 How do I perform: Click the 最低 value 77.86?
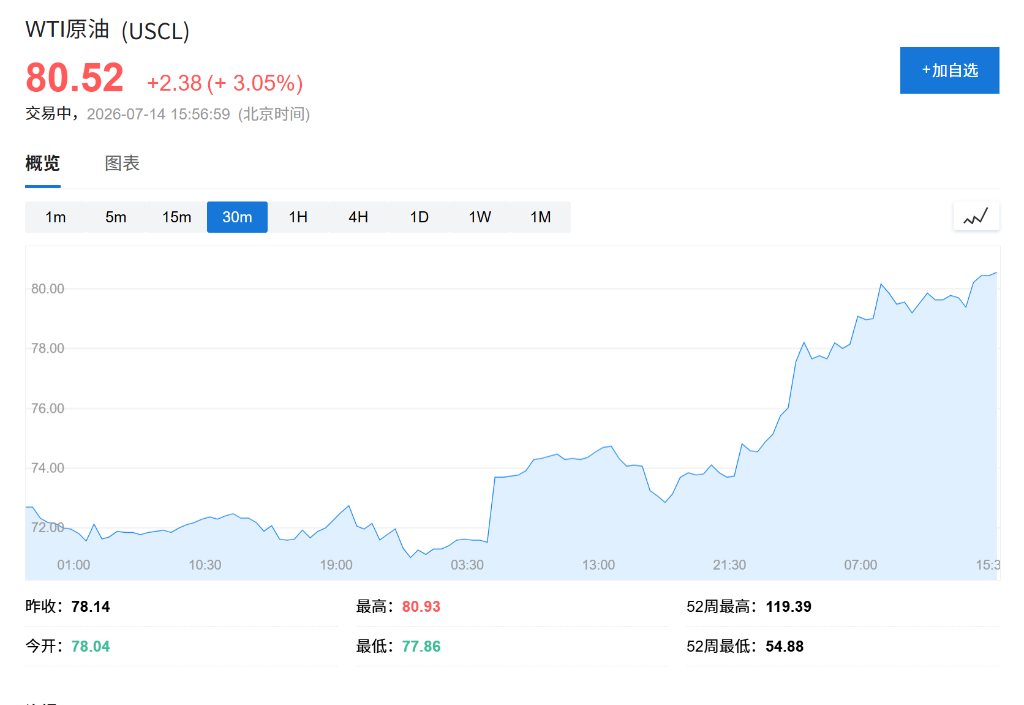[x=421, y=646]
